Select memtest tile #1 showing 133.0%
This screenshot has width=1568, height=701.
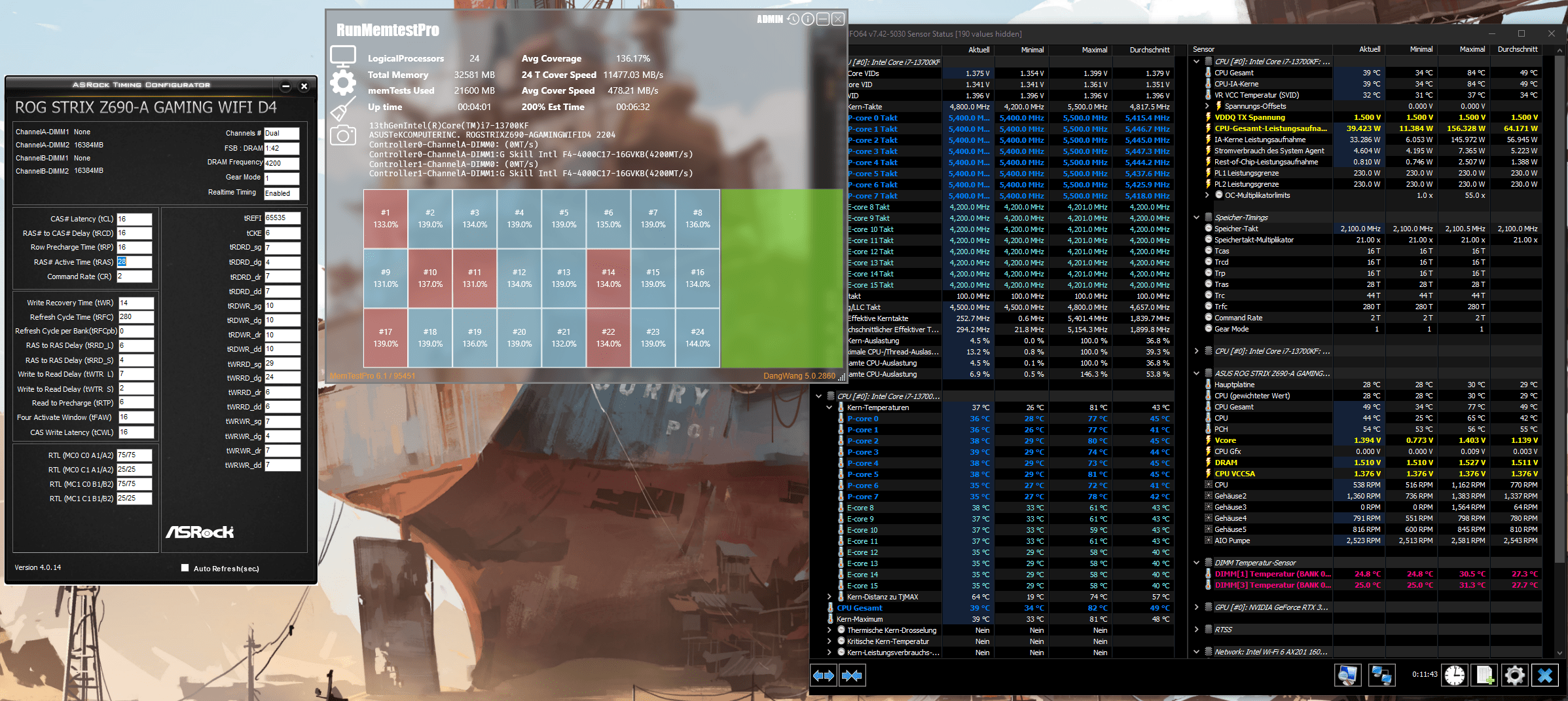click(x=386, y=219)
